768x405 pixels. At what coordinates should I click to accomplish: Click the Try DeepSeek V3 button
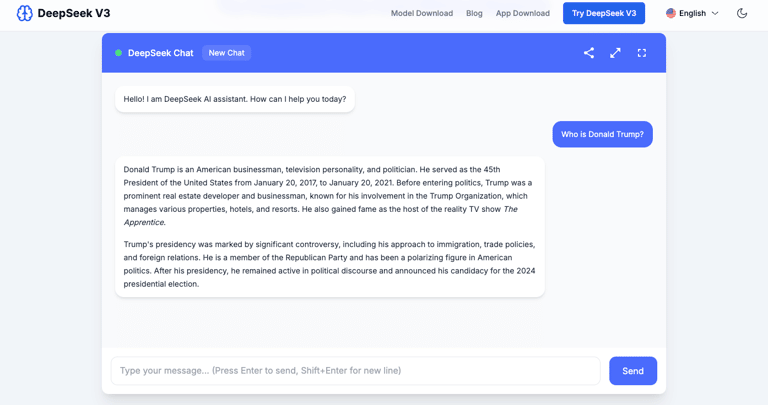pos(604,13)
